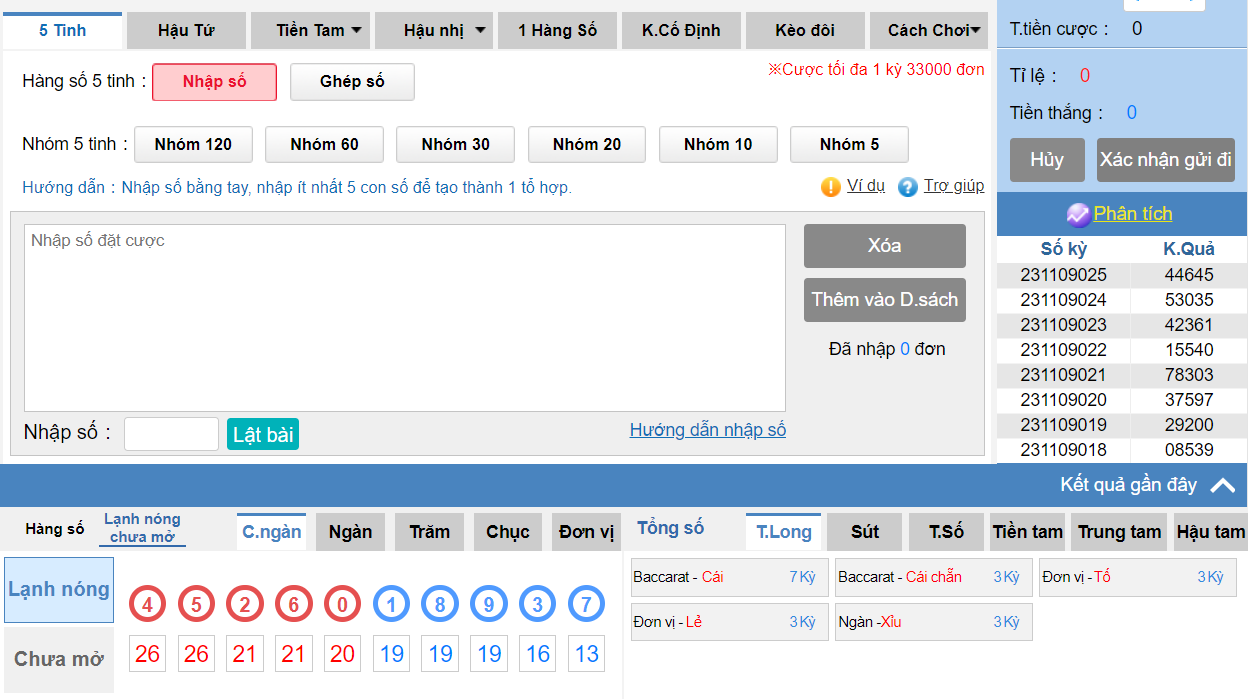
Task: Toggle the Lạnh nóng view
Action: coord(59,590)
